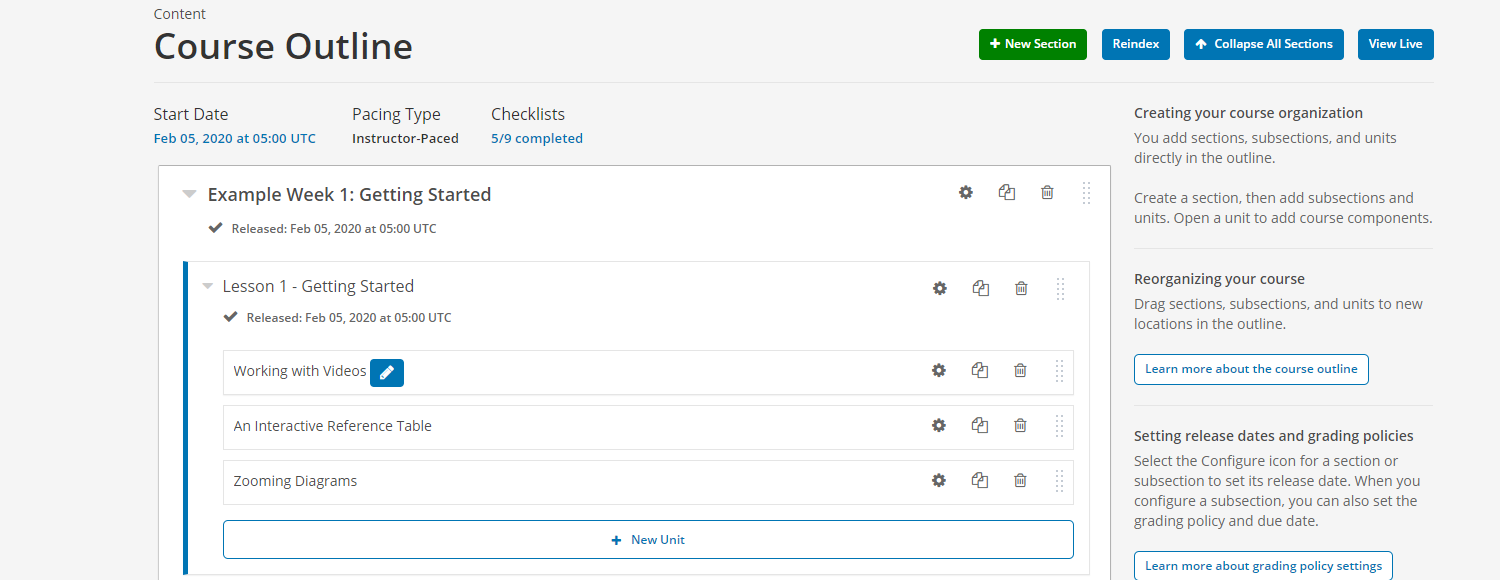Open configure gear for Example Week 1 section
Viewport: 1500px width, 580px height.
pos(965,192)
